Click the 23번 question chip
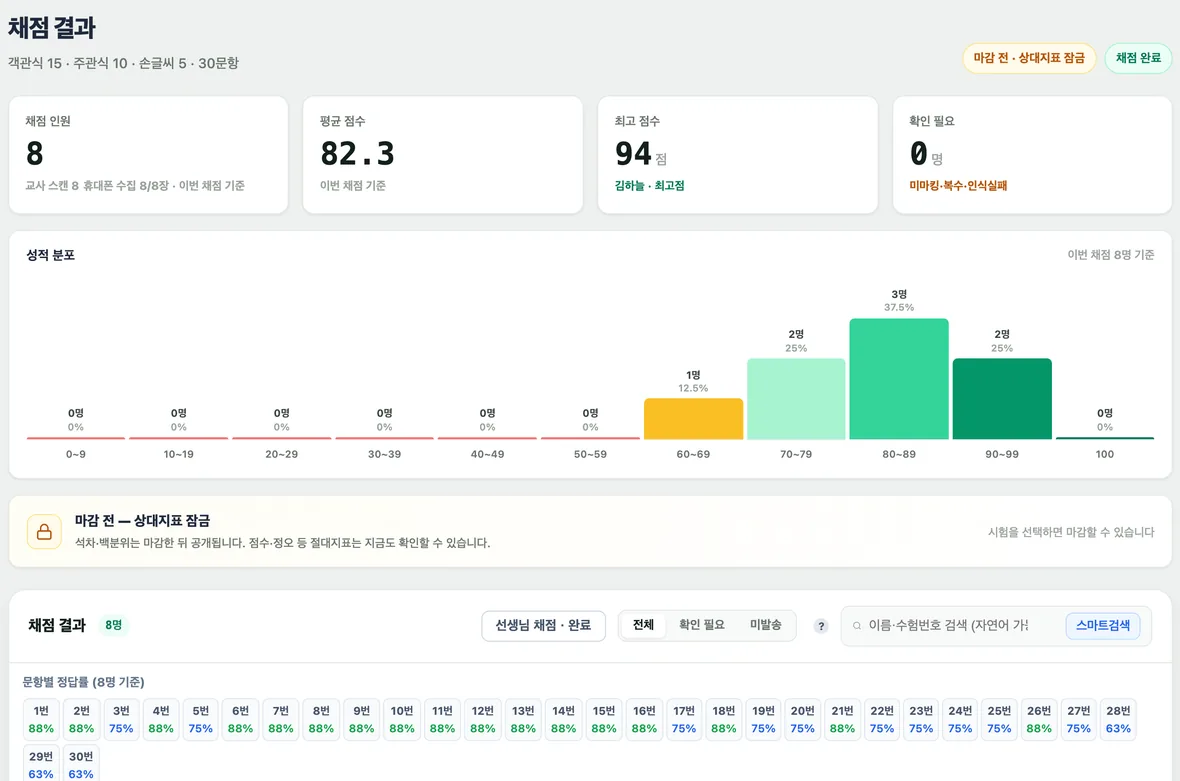1180x781 pixels. pyautogui.click(x=921, y=719)
